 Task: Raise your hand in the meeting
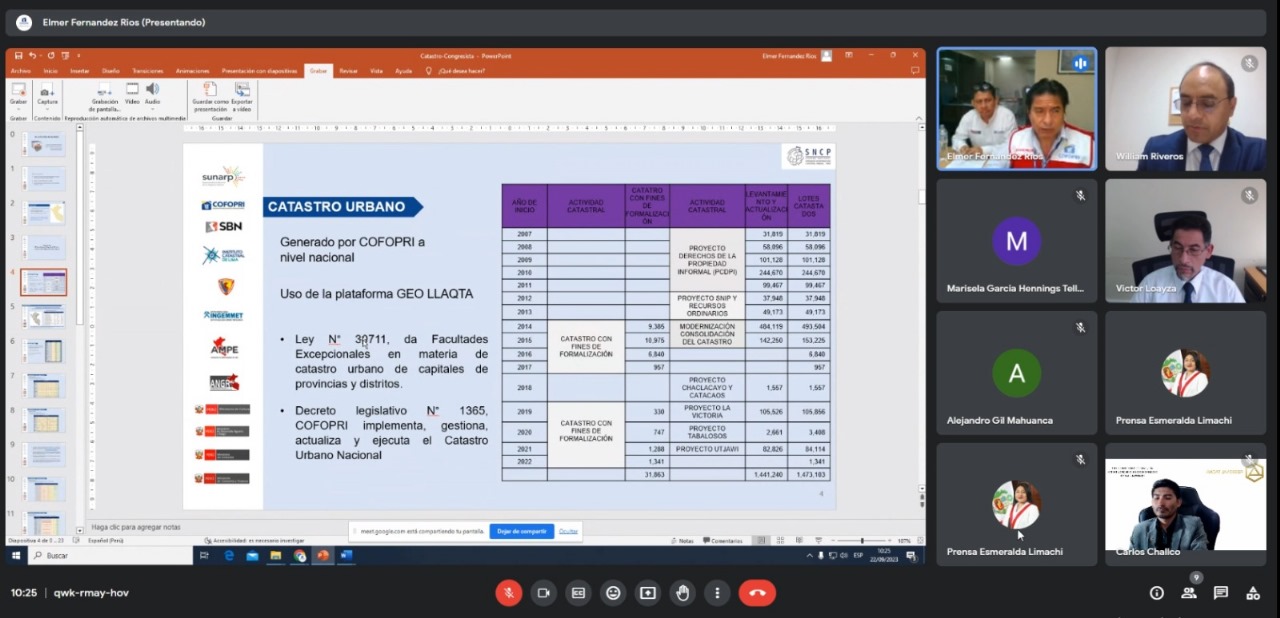click(682, 593)
